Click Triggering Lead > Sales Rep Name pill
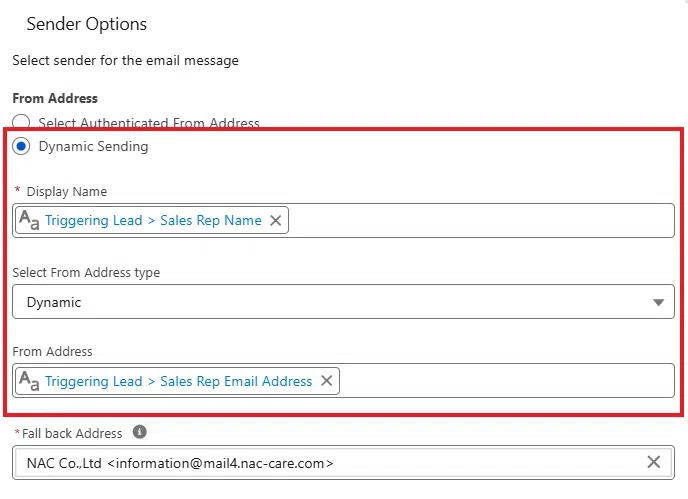 (x=152, y=220)
